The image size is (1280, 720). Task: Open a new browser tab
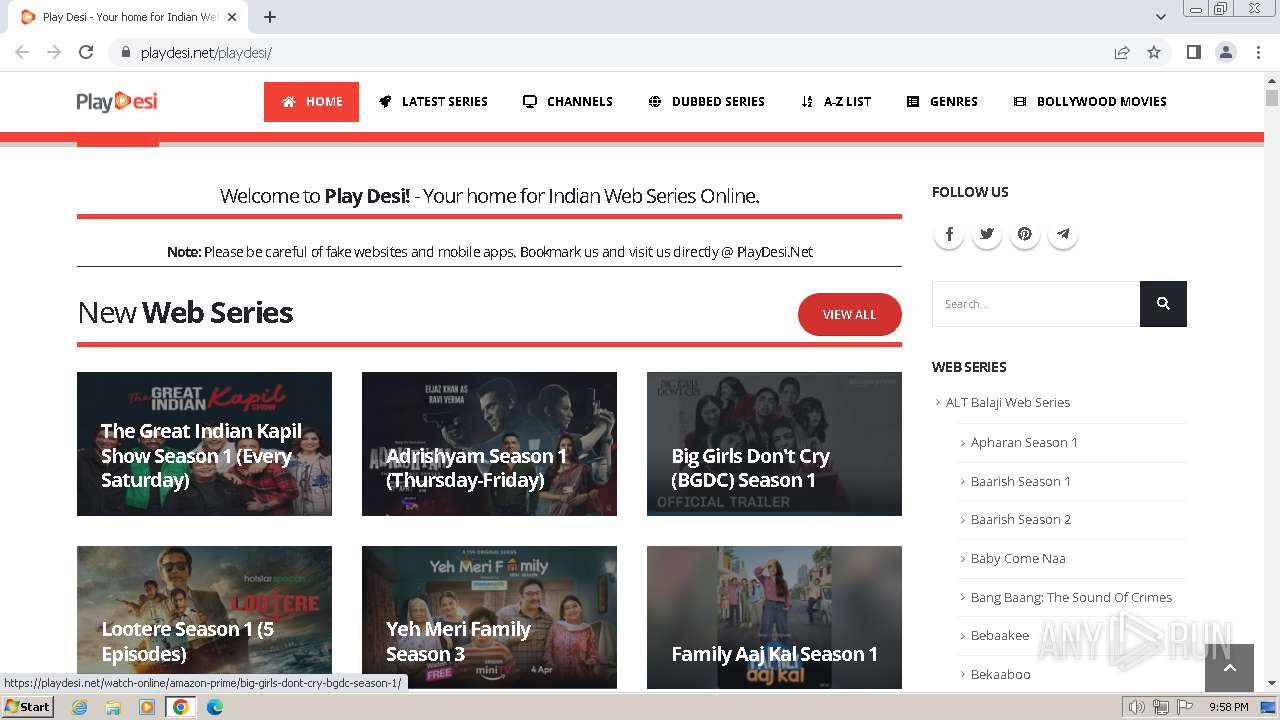pos(270,17)
